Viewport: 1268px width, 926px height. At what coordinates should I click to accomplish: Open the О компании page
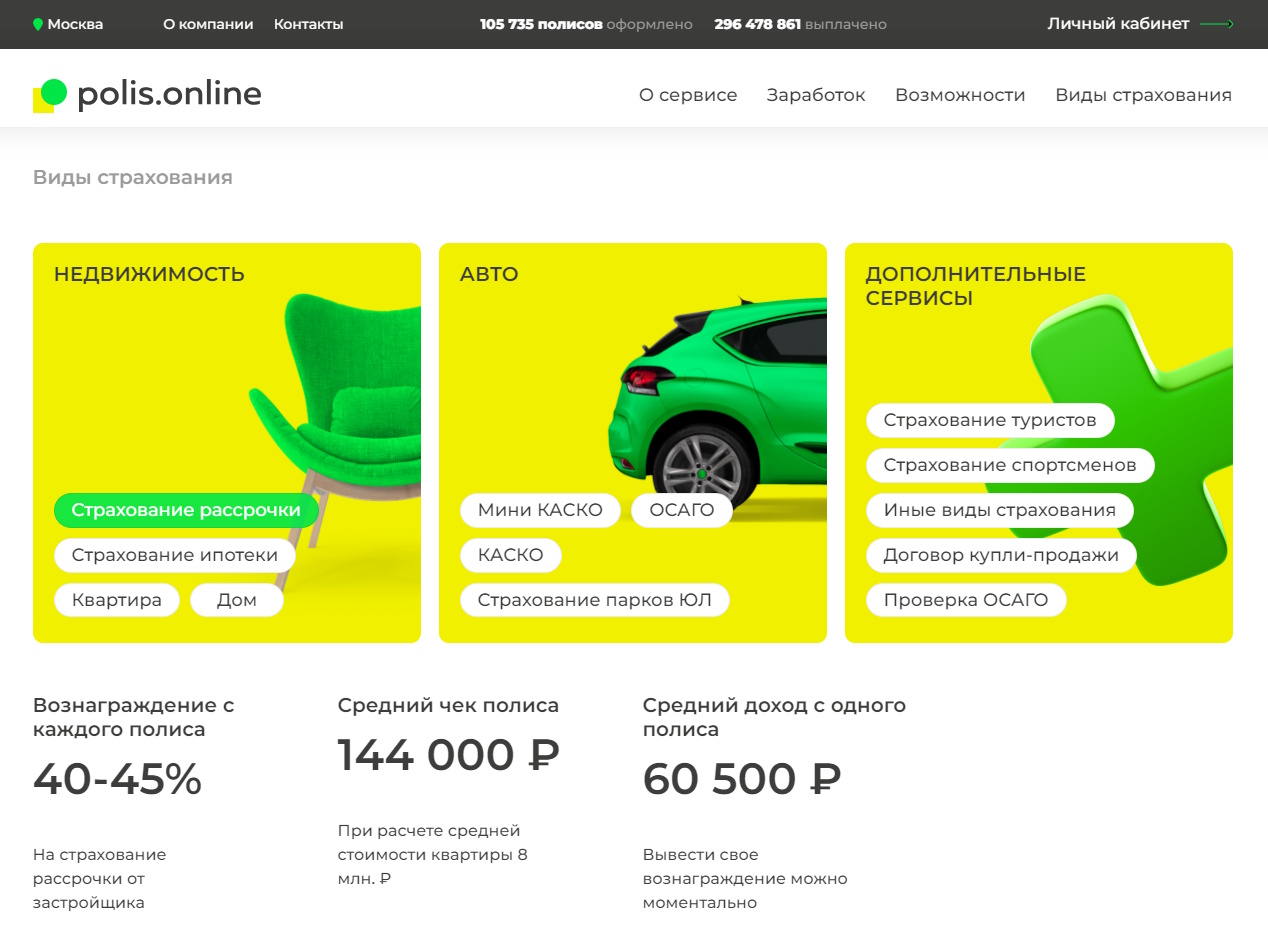pyautogui.click(x=208, y=24)
